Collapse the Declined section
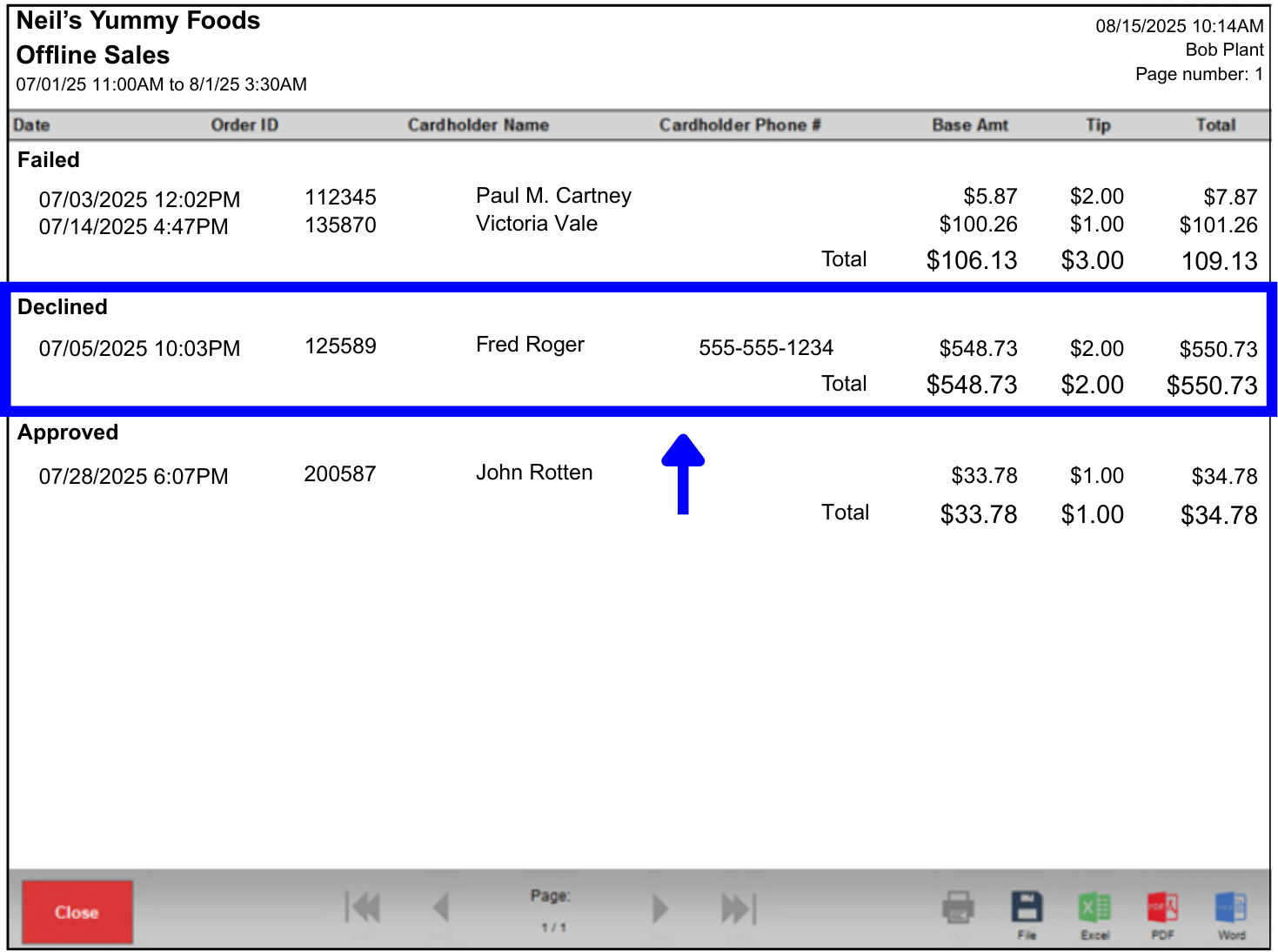The image size is (1278, 952). [x=62, y=306]
